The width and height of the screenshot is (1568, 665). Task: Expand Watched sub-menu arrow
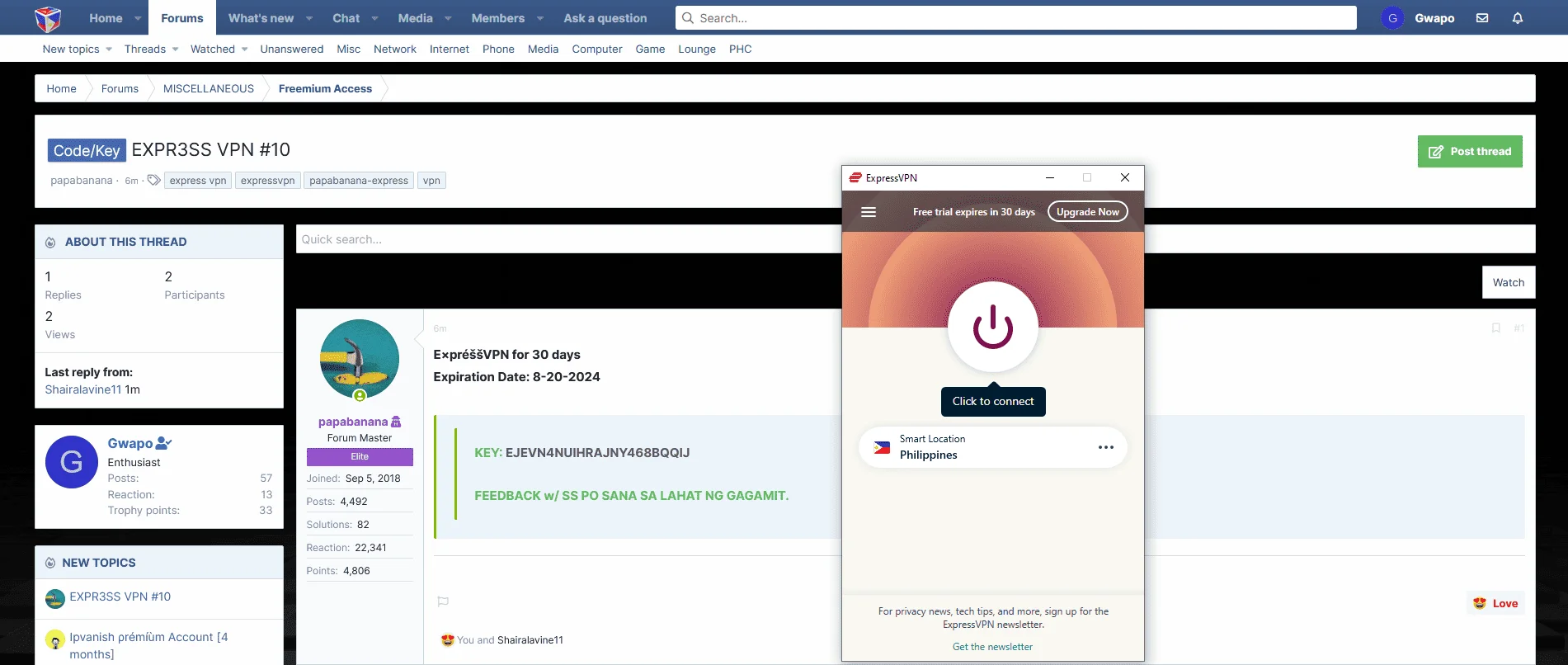[244, 50]
